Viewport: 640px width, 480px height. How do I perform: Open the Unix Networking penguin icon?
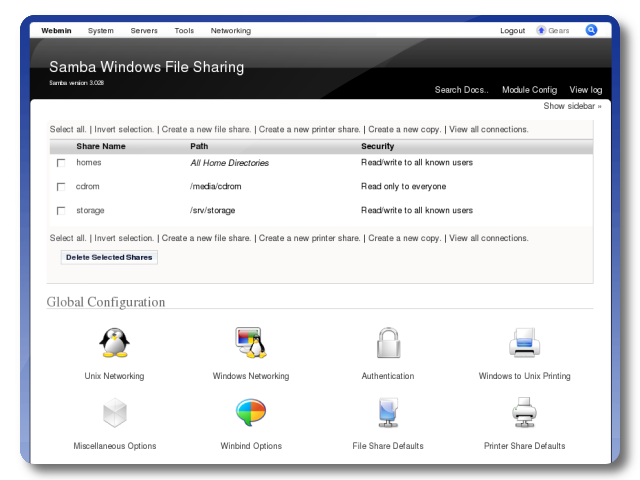[x=114, y=343]
